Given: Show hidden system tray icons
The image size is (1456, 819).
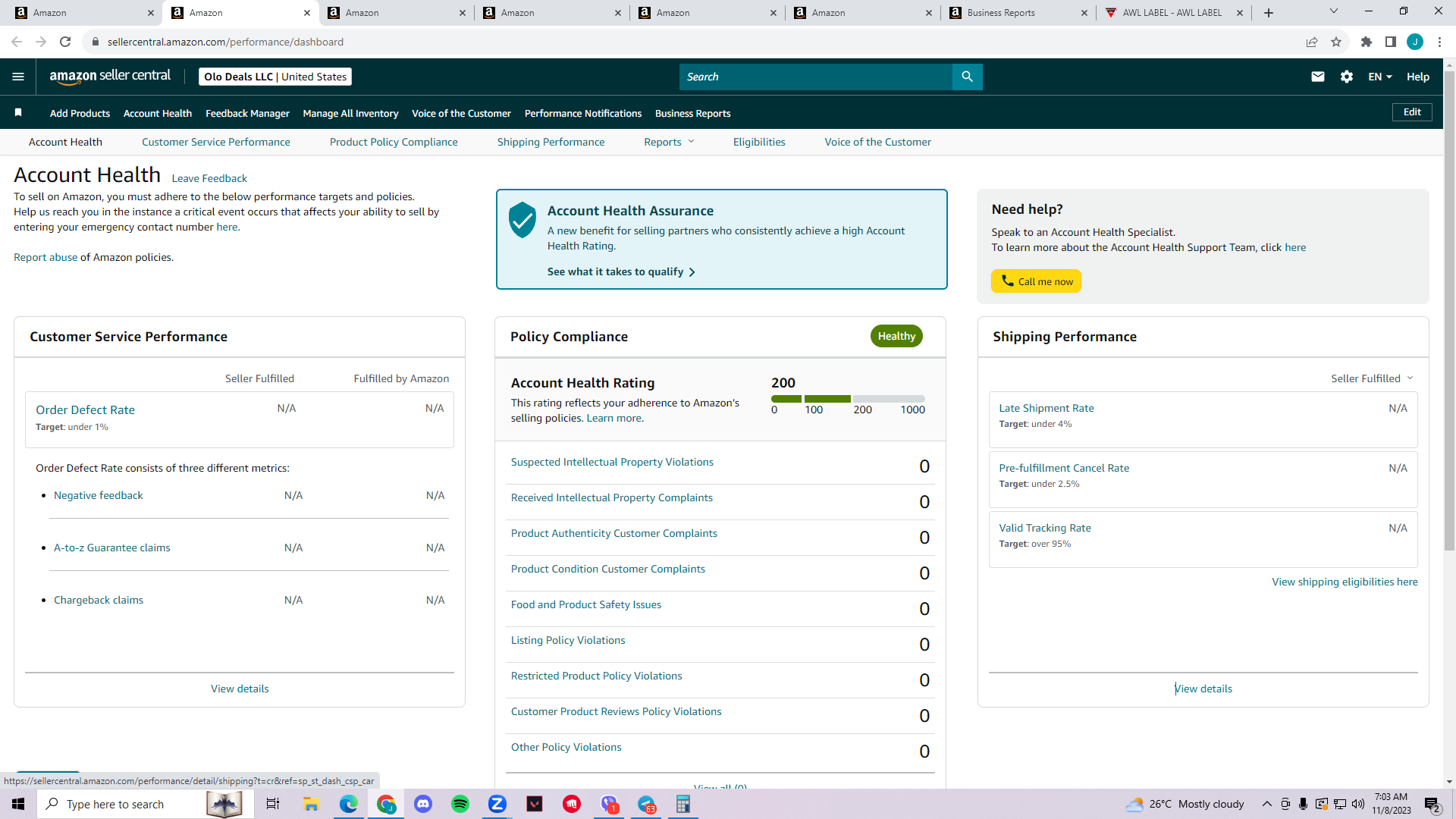Looking at the screenshot, I should (1266, 804).
